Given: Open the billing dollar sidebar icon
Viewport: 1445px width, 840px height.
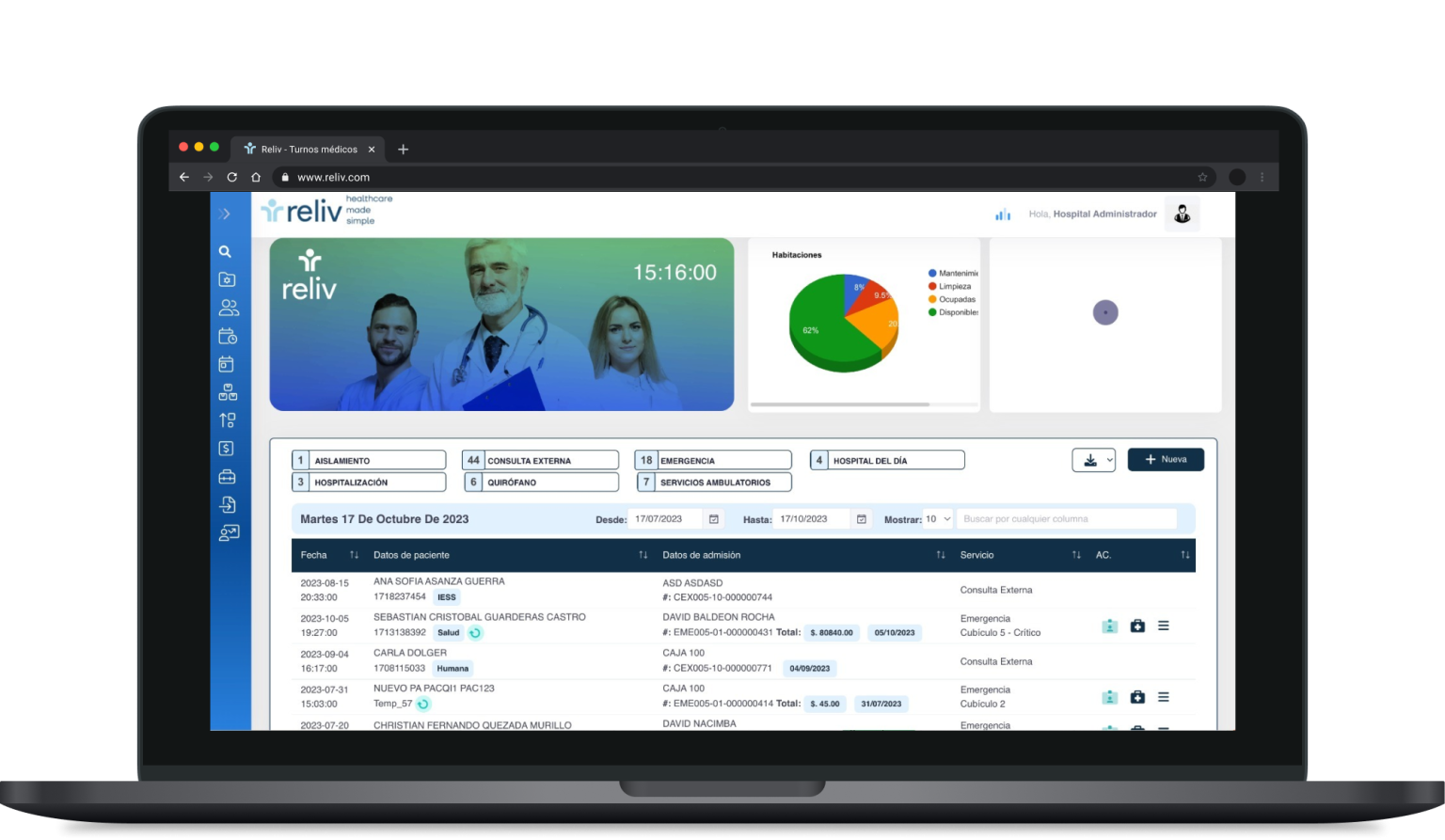Looking at the screenshot, I should [x=226, y=449].
